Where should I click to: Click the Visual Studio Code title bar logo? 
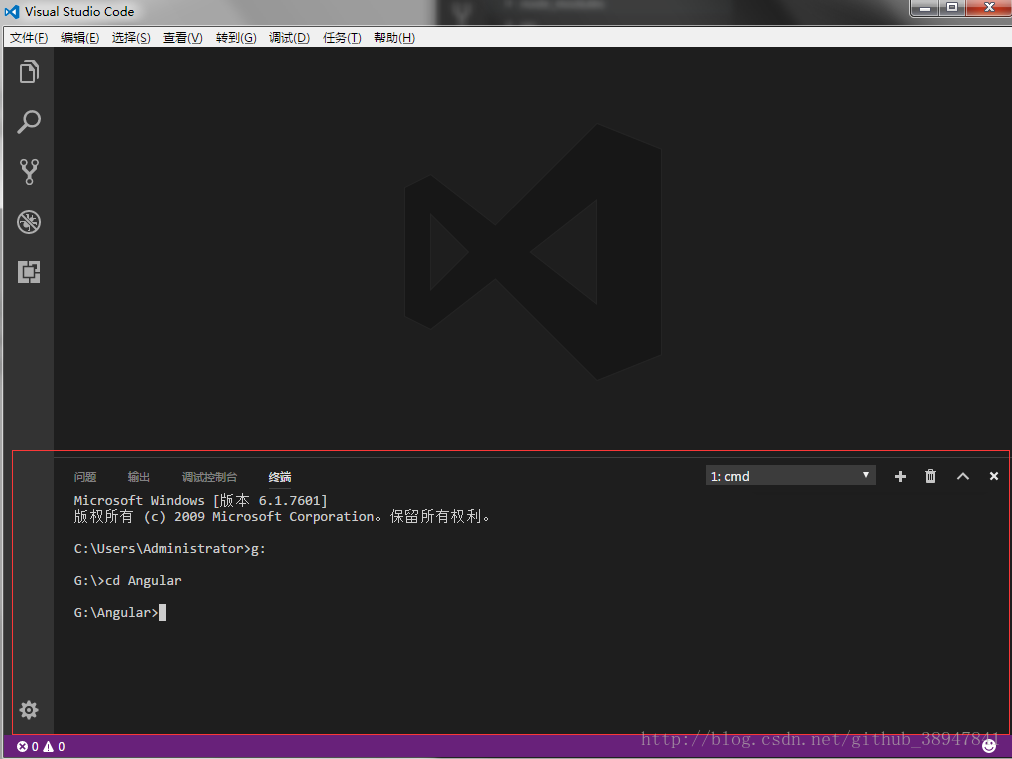12,12
